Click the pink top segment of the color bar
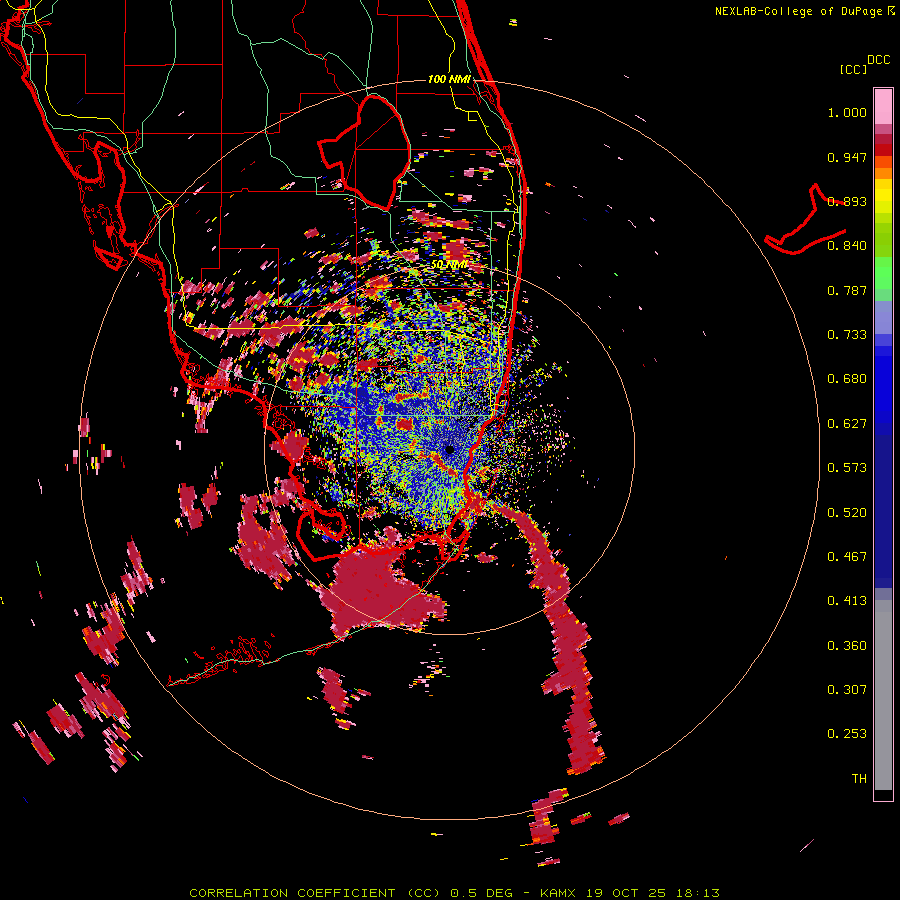900x900 pixels. pyautogui.click(x=883, y=106)
